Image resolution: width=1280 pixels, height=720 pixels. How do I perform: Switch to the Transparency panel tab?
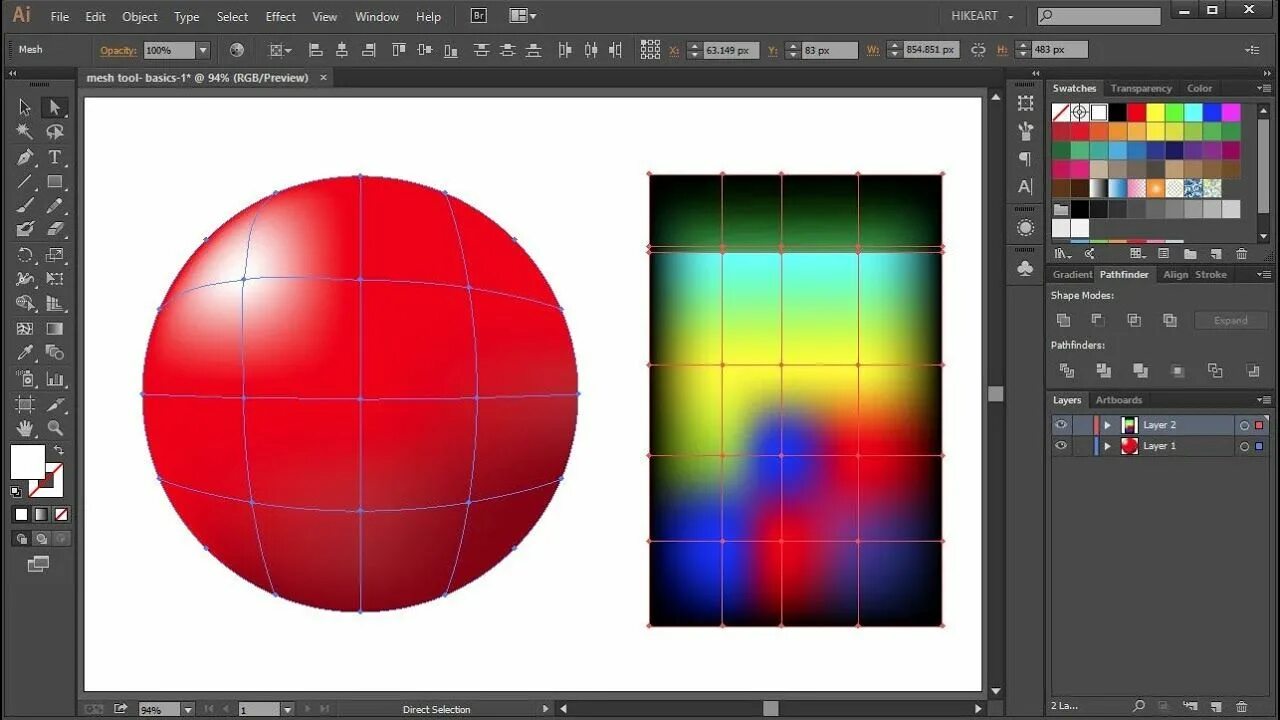1140,88
